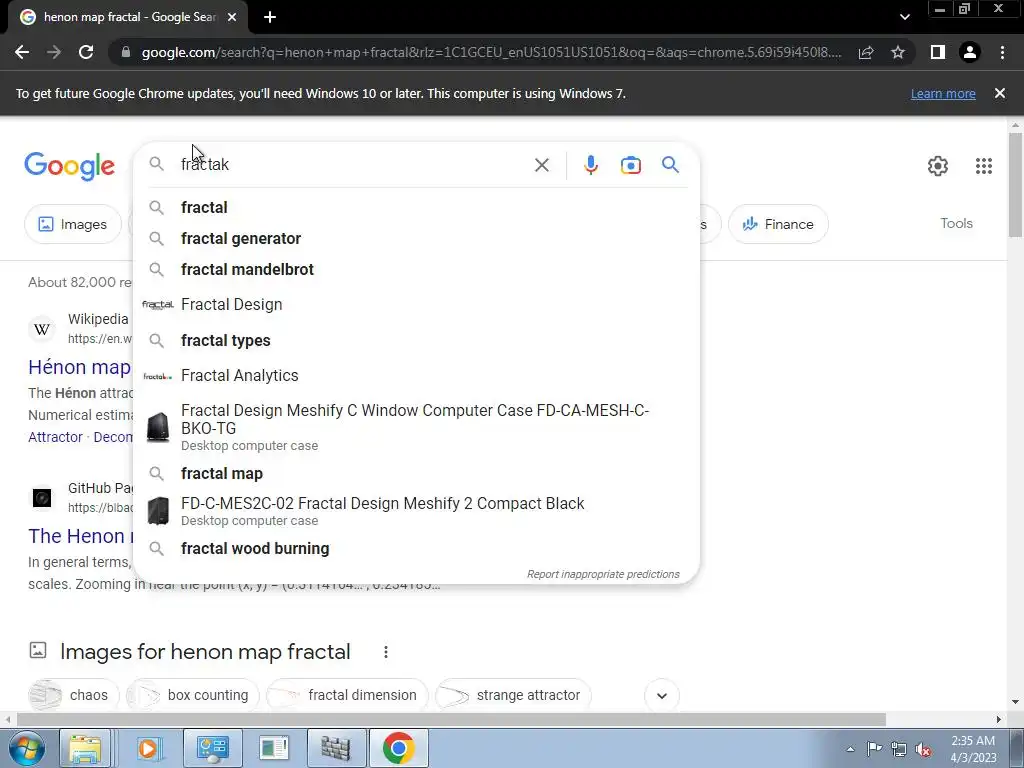Select the 'fractal mandelbrot' suggestion
The width and height of the screenshot is (1024, 768).
point(416,269)
